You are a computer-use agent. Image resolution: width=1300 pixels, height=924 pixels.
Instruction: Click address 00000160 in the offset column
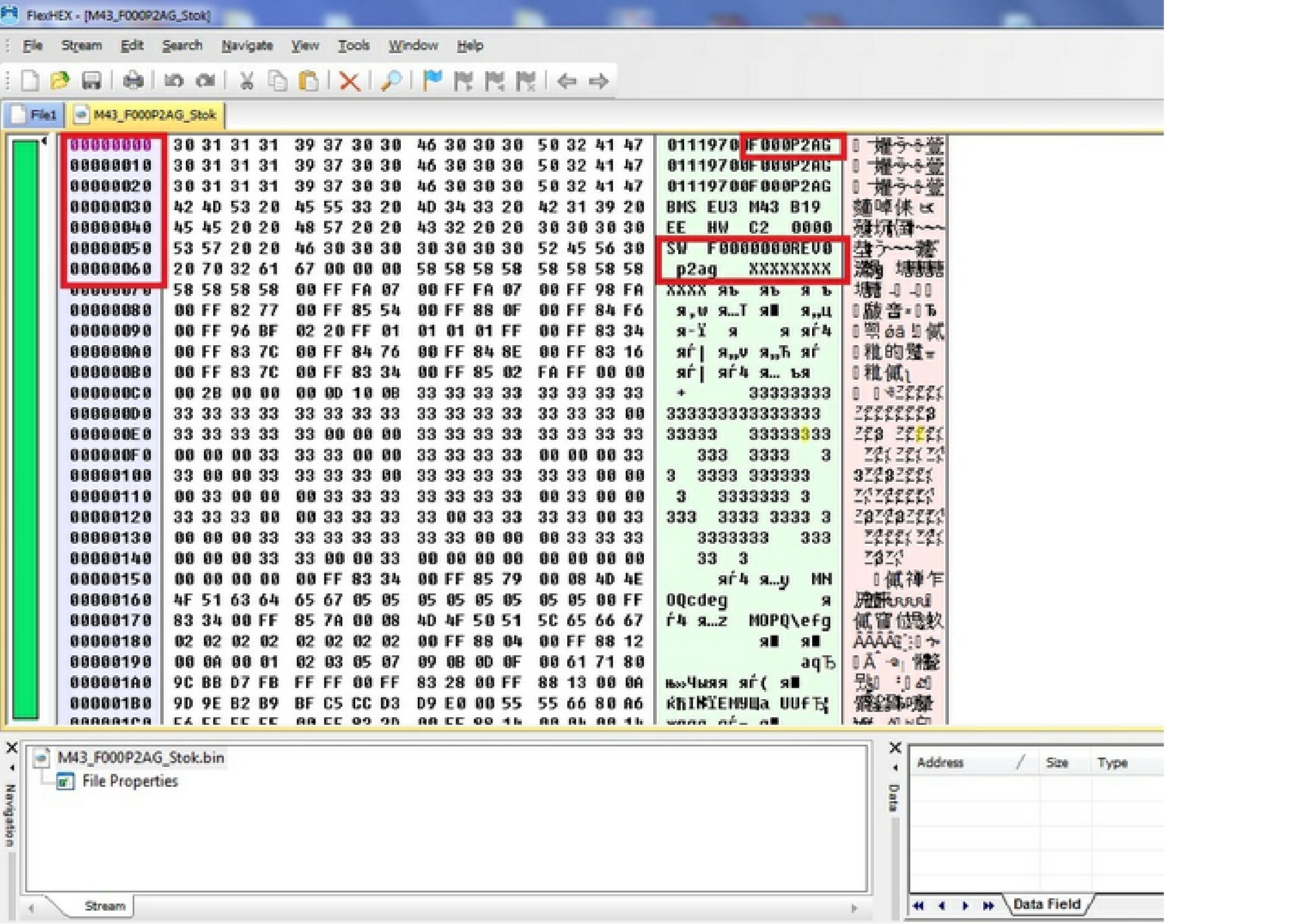(111, 600)
